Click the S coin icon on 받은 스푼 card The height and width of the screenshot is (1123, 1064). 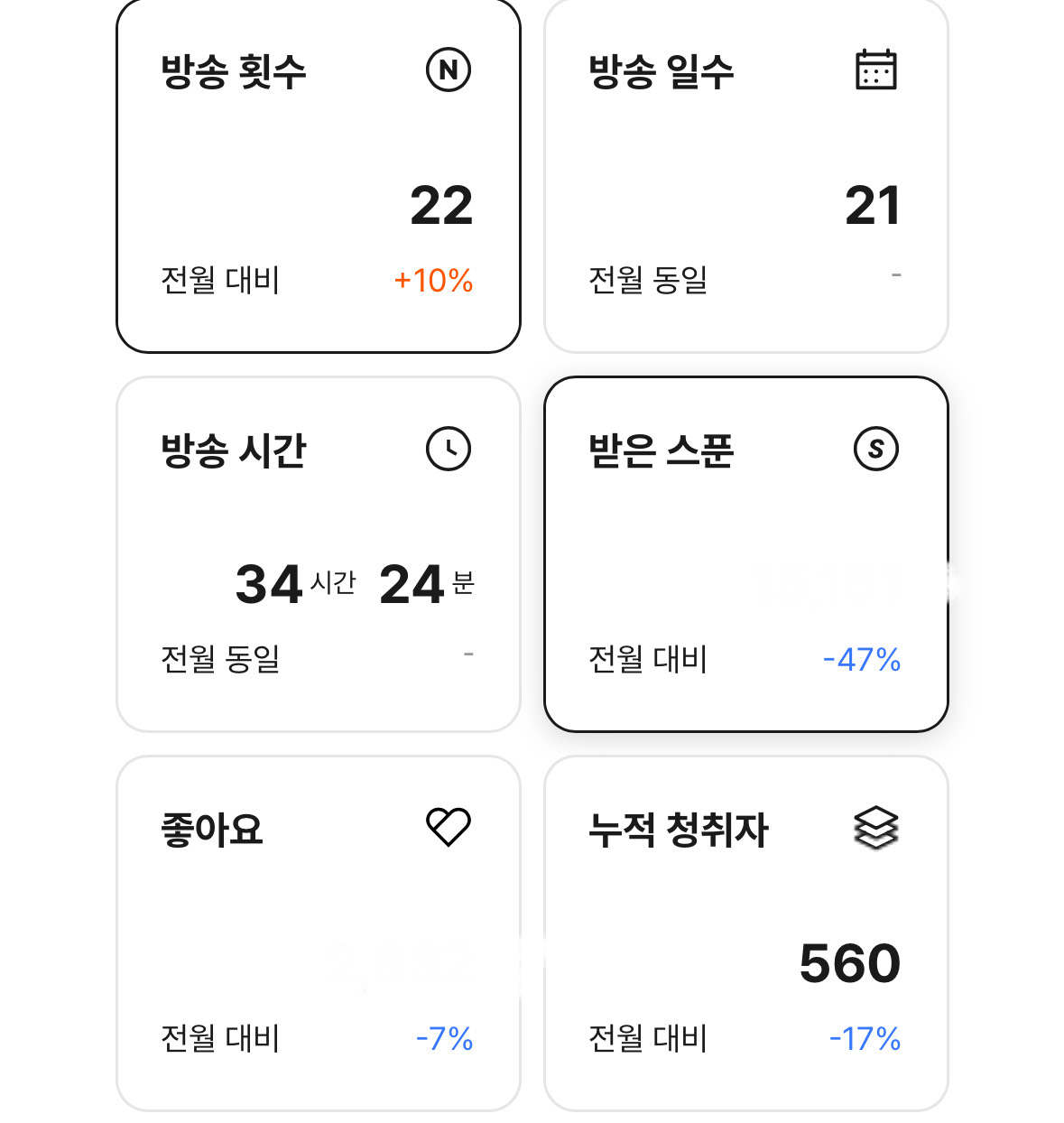coord(875,449)
